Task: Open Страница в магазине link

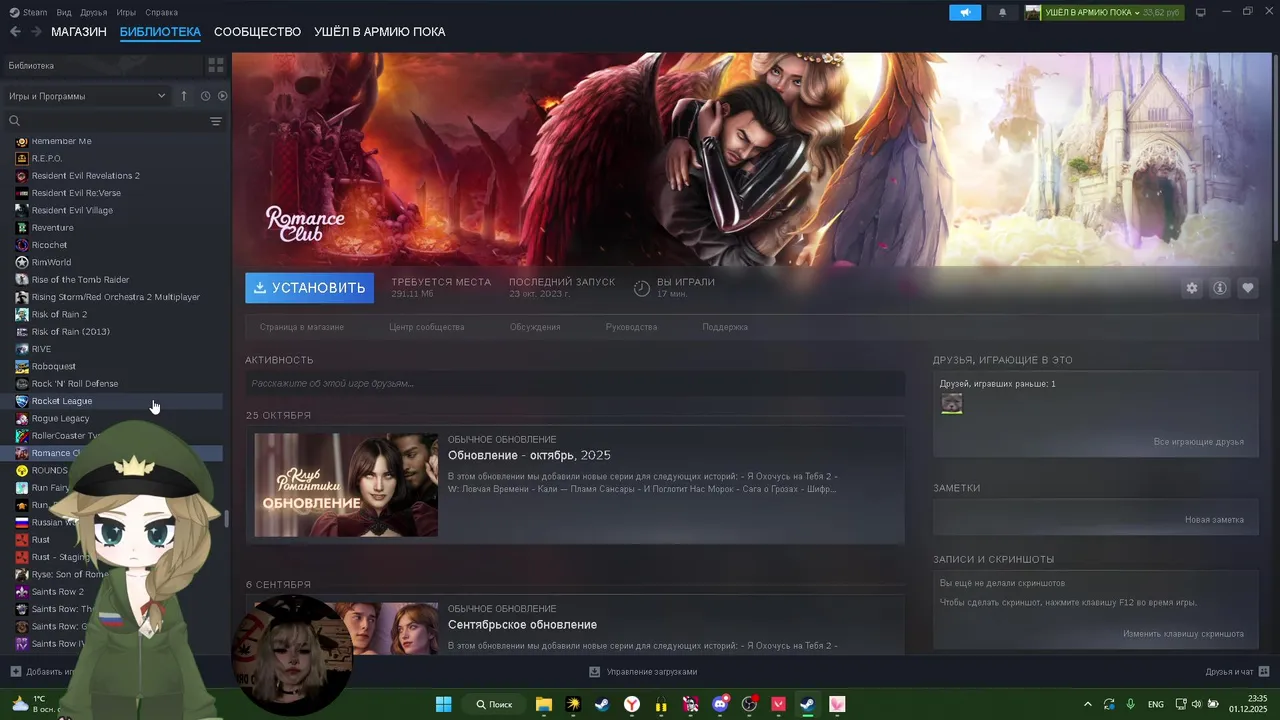Action: click(x=302, y=327)
